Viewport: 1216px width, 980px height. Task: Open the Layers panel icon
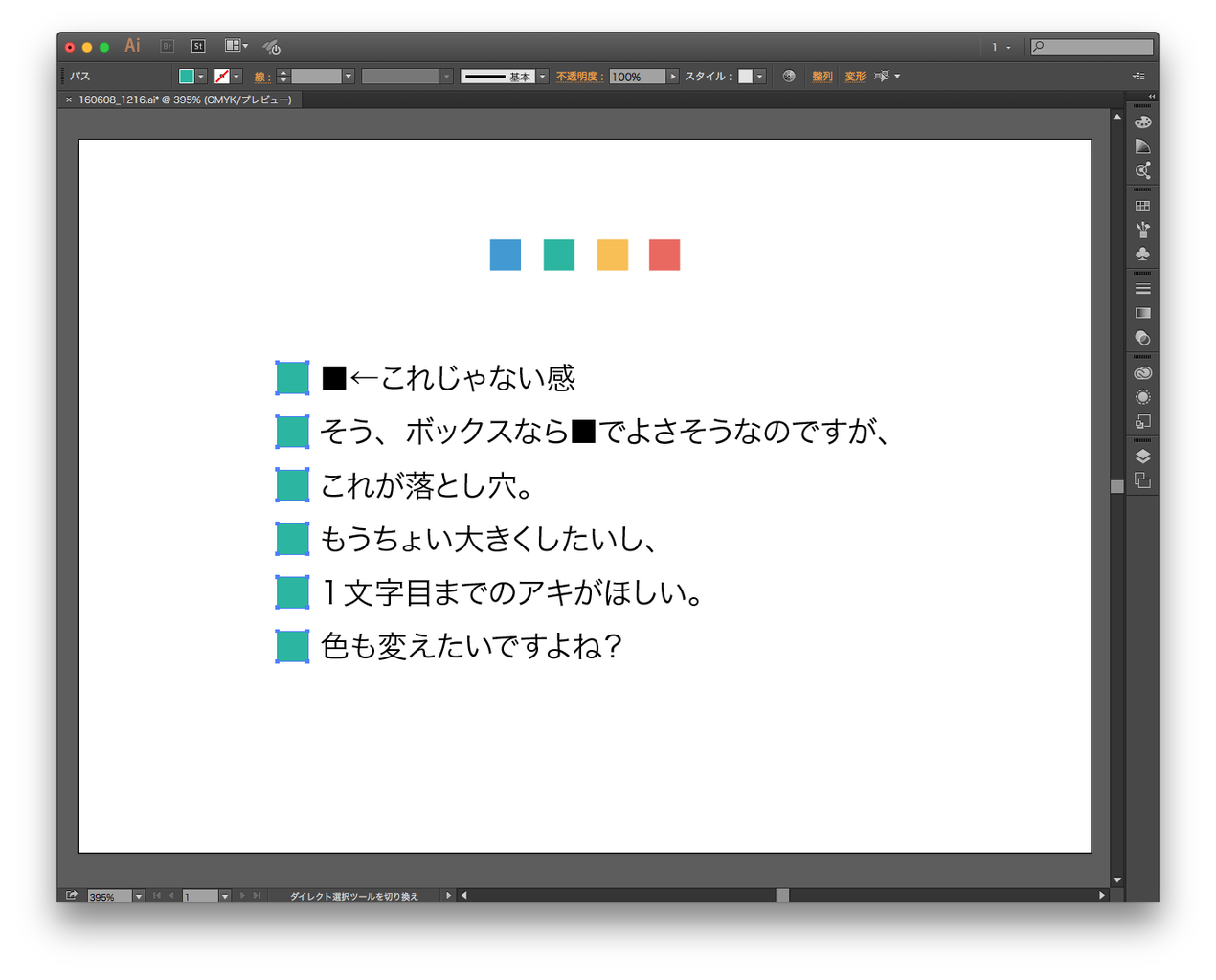click(x=1142, y=457)
